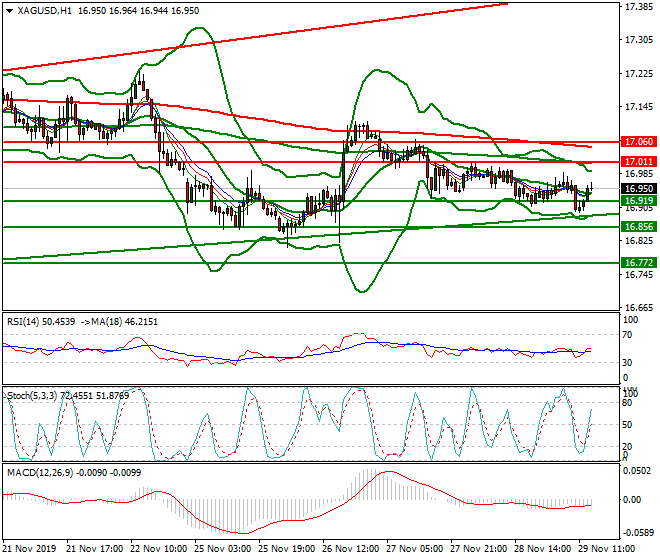
Task: Select the 17.225 price scale value
Action: 639,74
